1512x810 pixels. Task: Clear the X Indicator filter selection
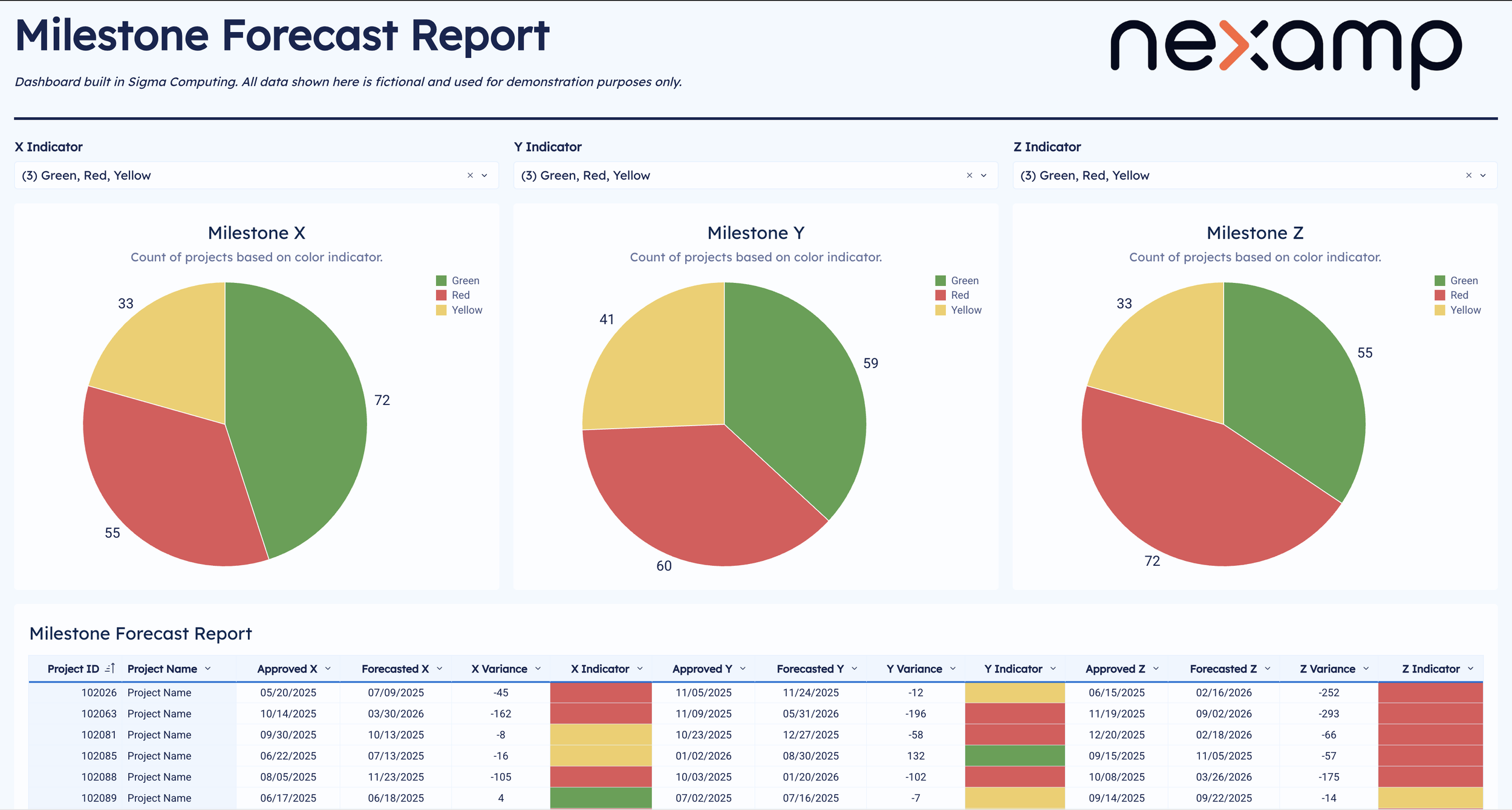(x=470, y=175)
